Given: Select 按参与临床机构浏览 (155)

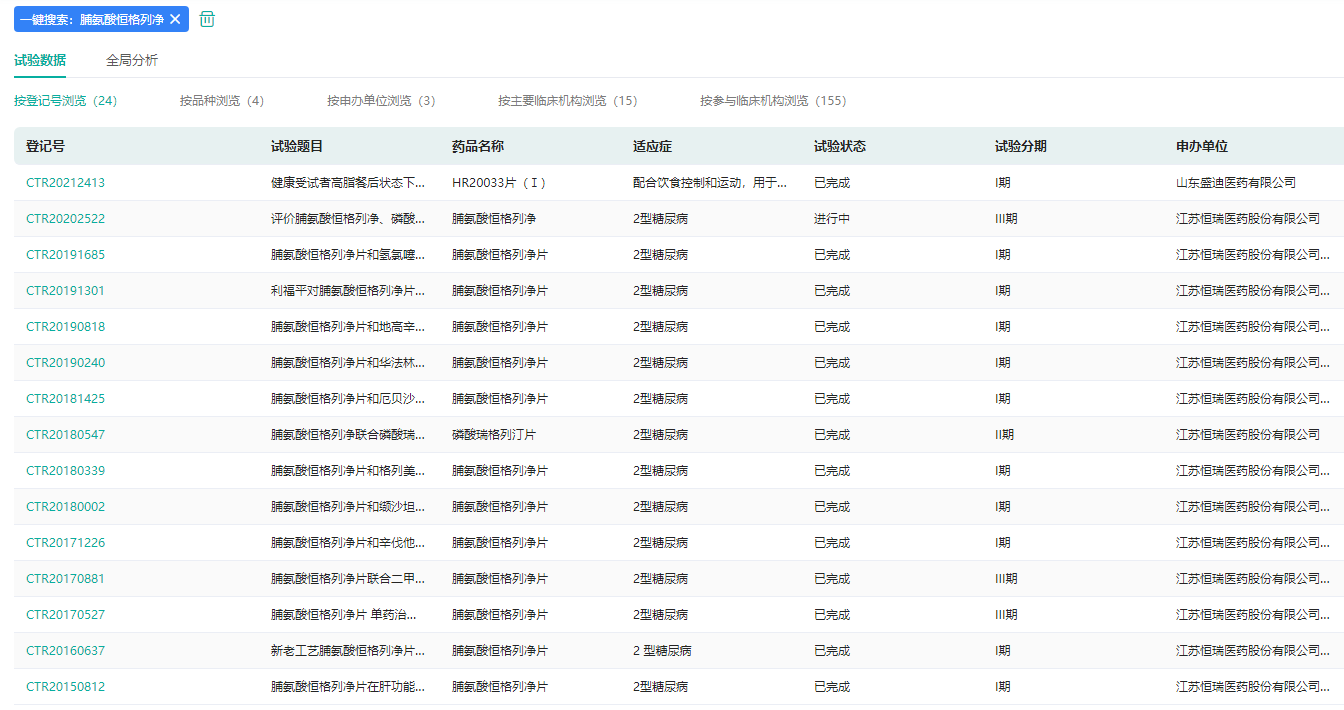Looking at the screenshot, I should point(773,101).
